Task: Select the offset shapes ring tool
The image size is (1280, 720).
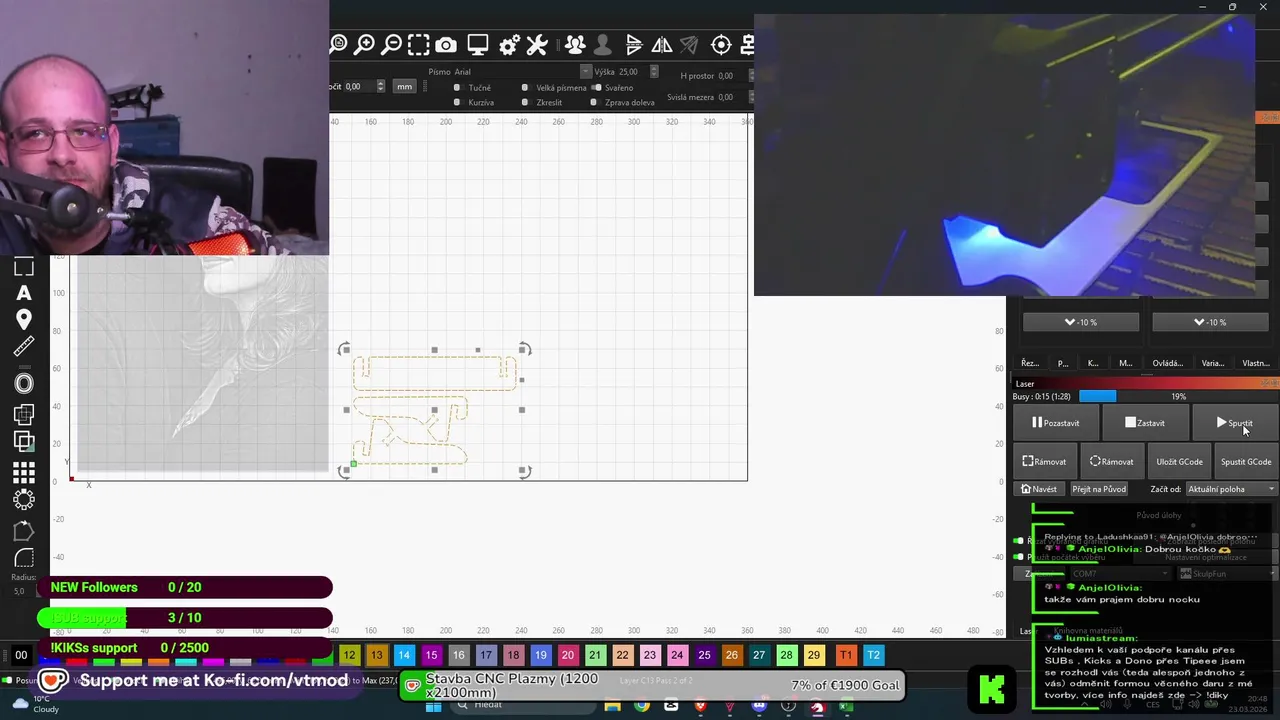Action: (24, 383)
